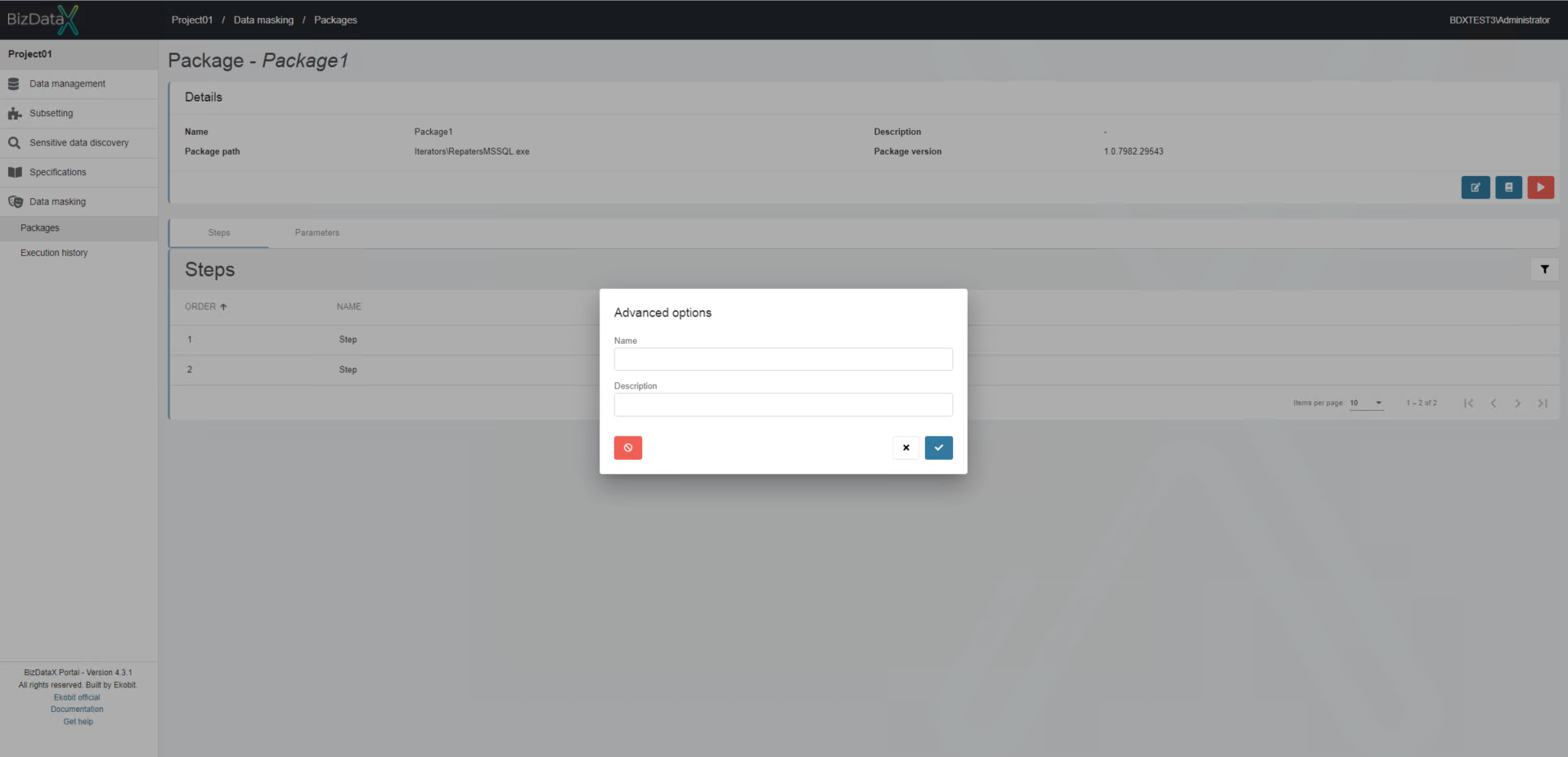The width and height of the screenshot is (1568, 757).
Task: Open Get help link
Action: [x=79, y=722]
